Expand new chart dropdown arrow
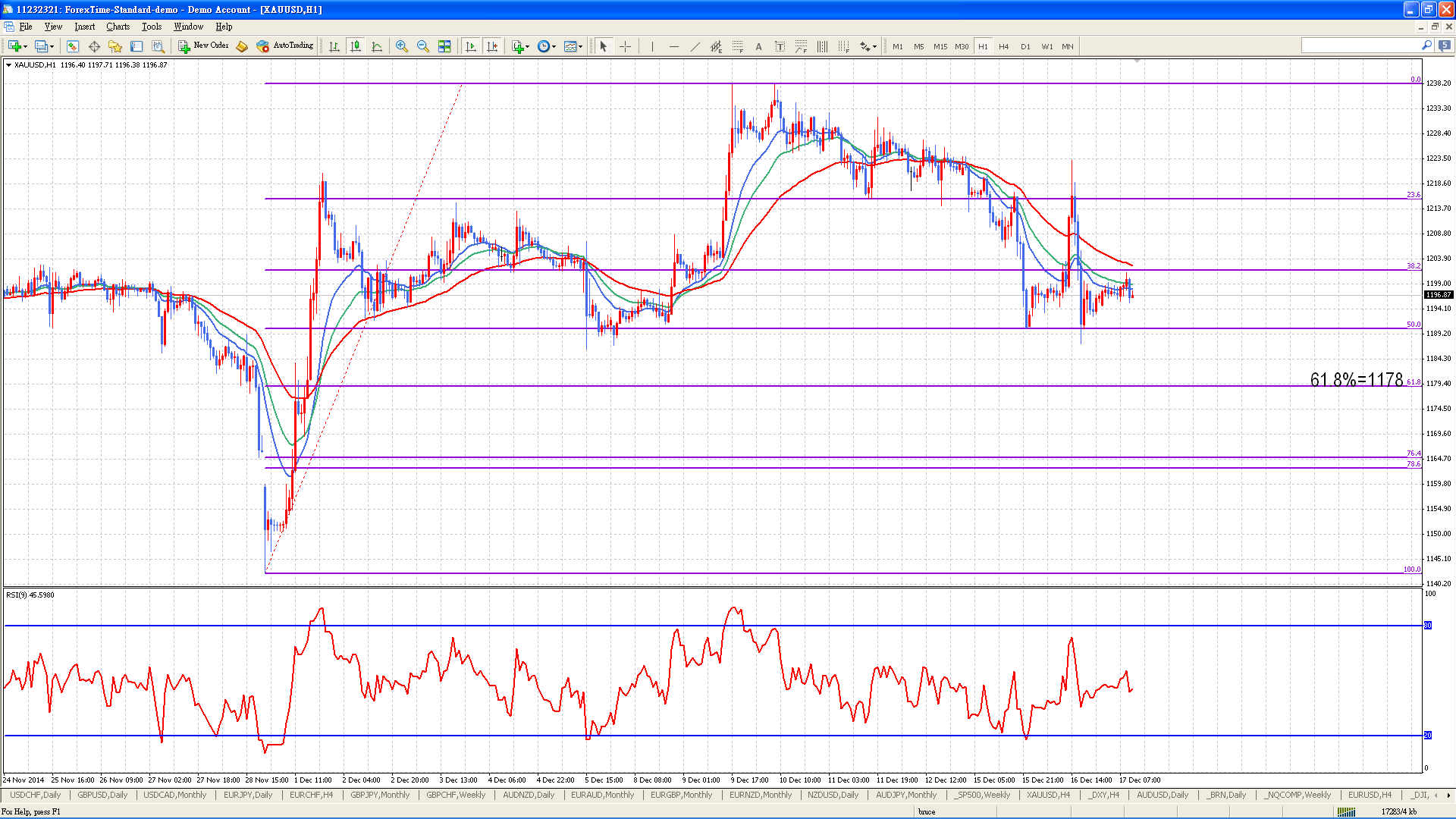The width and height of the screenshot is (1456, 819). pos(26,47)
